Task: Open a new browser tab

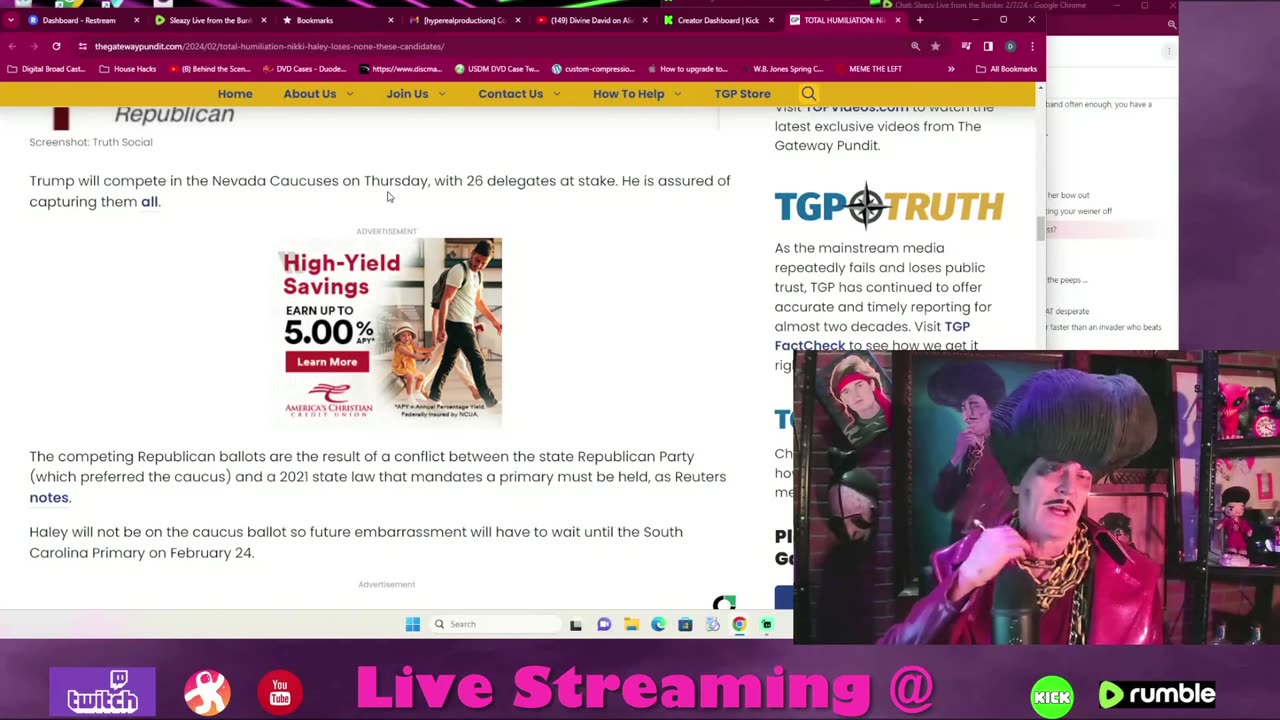Action: click(920, 20)
